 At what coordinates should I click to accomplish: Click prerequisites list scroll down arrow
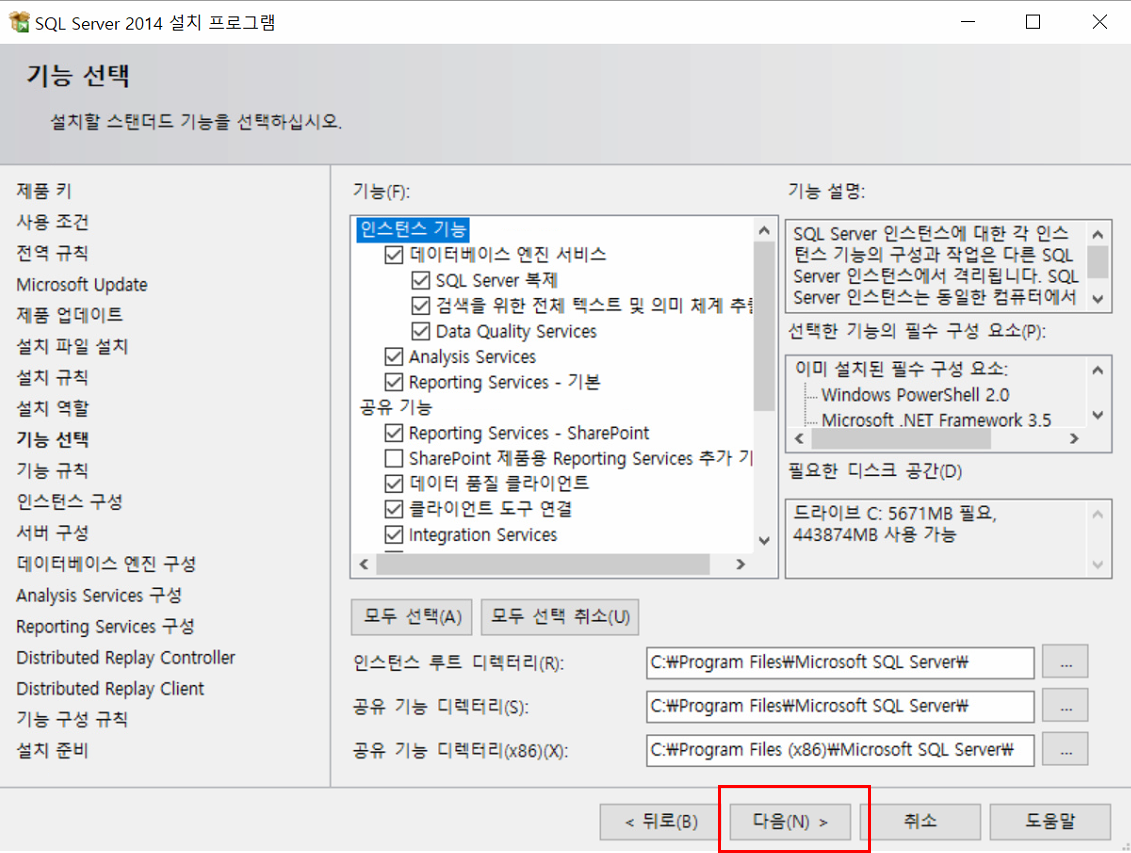(x=1098, y=415)
